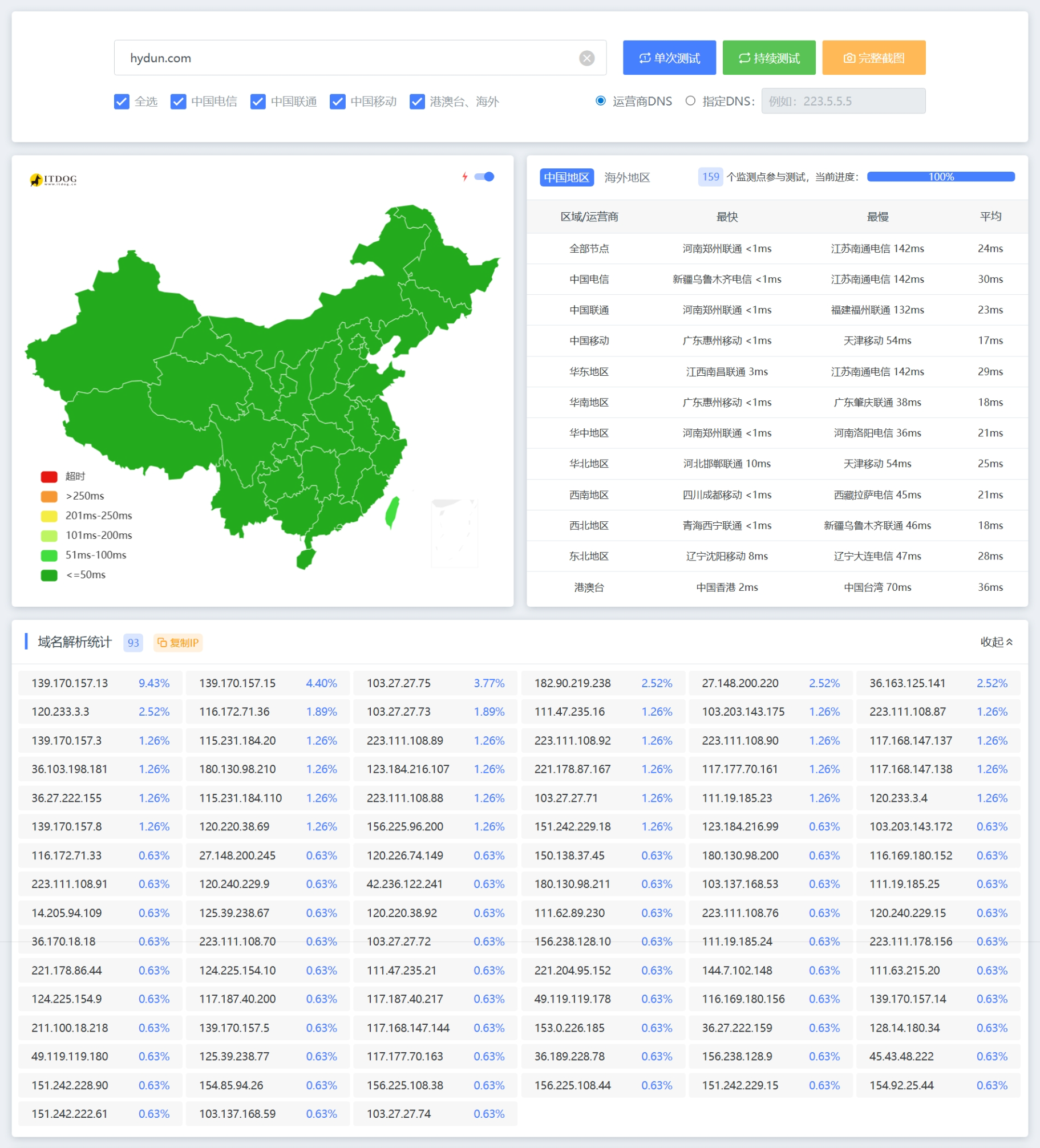Viewport: 1040px width, 1148px height.
Task: Uncheck the 港澳台、海外 checkbox
Action: [417, 102]
